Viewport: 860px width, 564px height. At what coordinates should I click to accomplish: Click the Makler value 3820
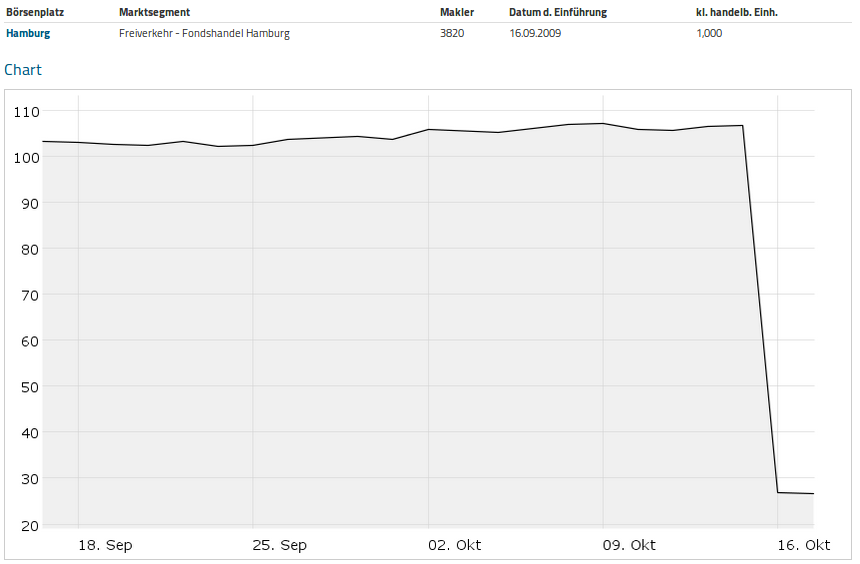click(452, 33)
